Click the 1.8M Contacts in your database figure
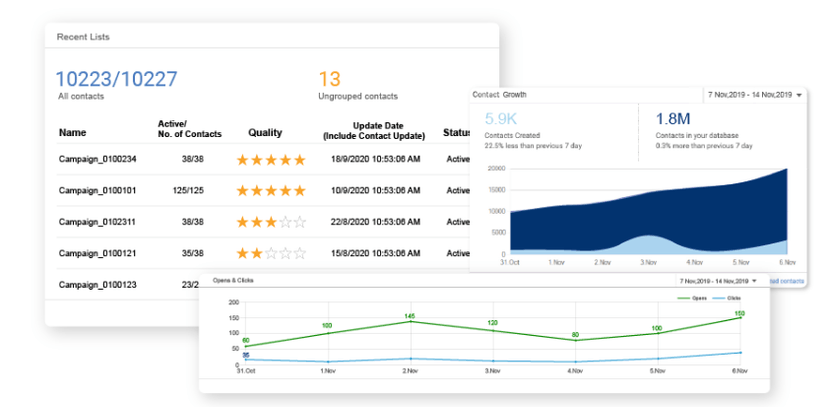The height and width of the screenshot is (407, 828). 673,119
